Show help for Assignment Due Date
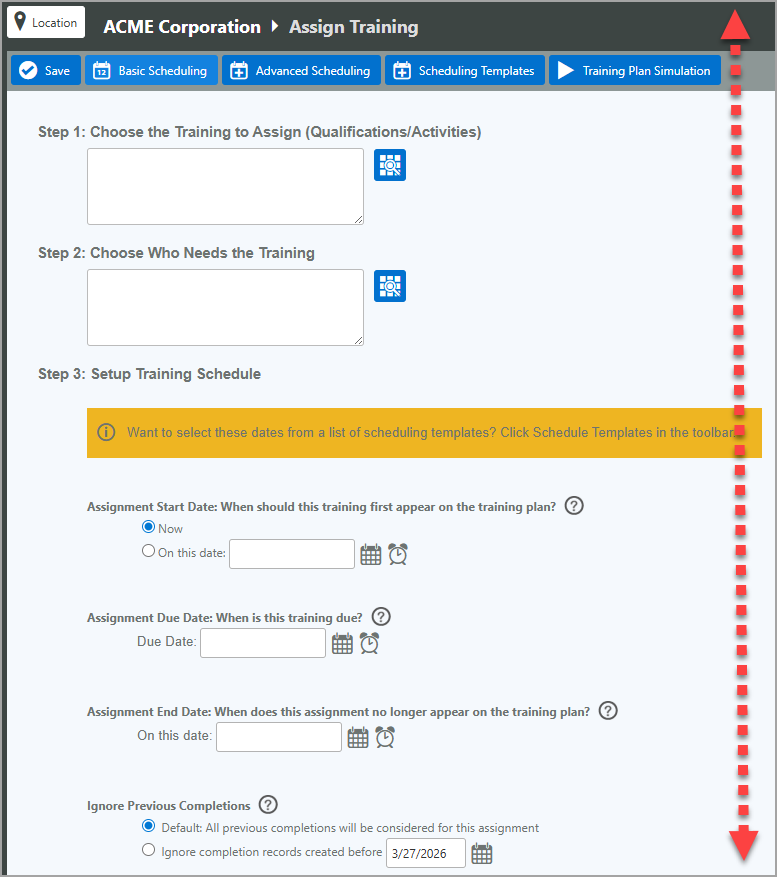 pos(381,616)
